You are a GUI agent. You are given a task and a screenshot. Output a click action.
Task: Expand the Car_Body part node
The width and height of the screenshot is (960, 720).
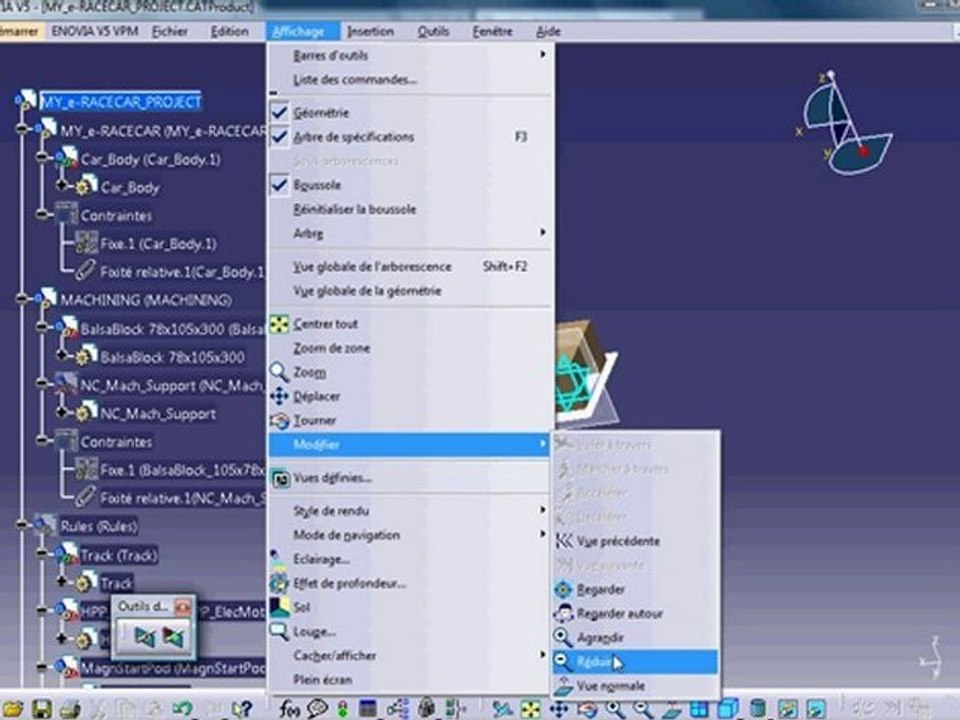tap(62, 184)
